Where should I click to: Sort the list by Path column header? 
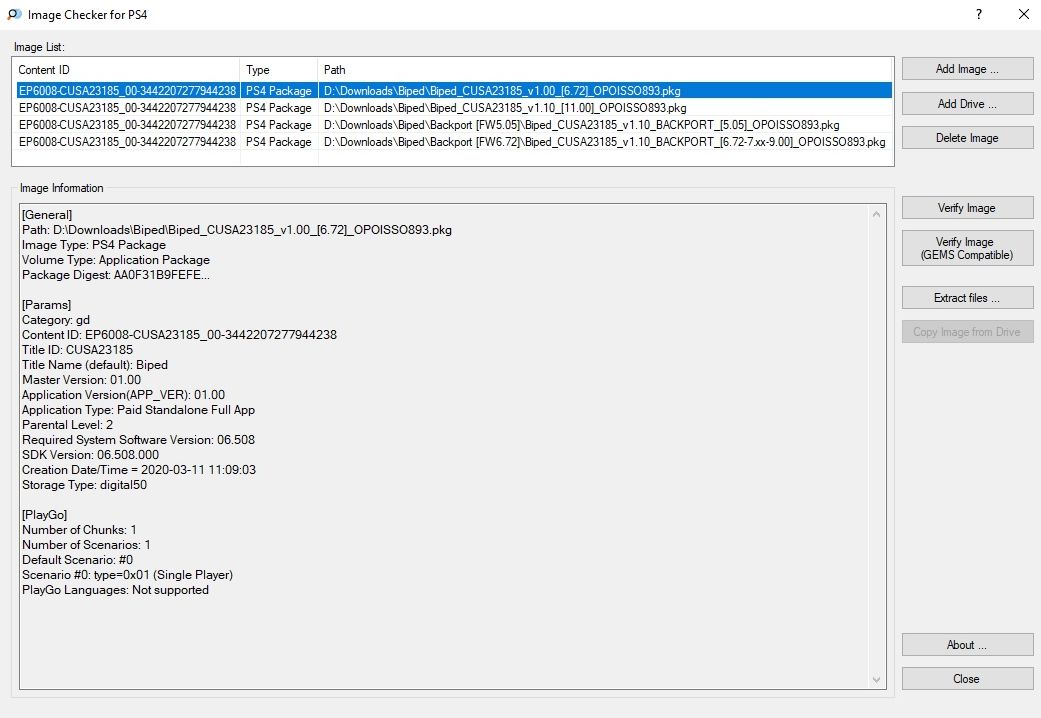pyautogui.click(x=605, y=70)
